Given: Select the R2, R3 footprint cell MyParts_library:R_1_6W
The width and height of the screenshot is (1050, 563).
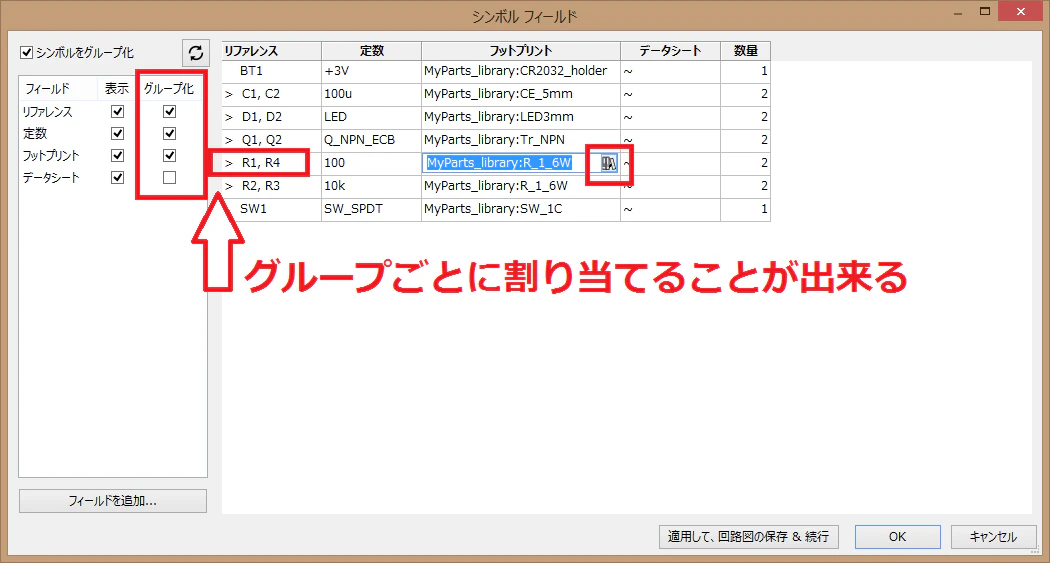Looking at the screenshot, I should coord(521,185).
